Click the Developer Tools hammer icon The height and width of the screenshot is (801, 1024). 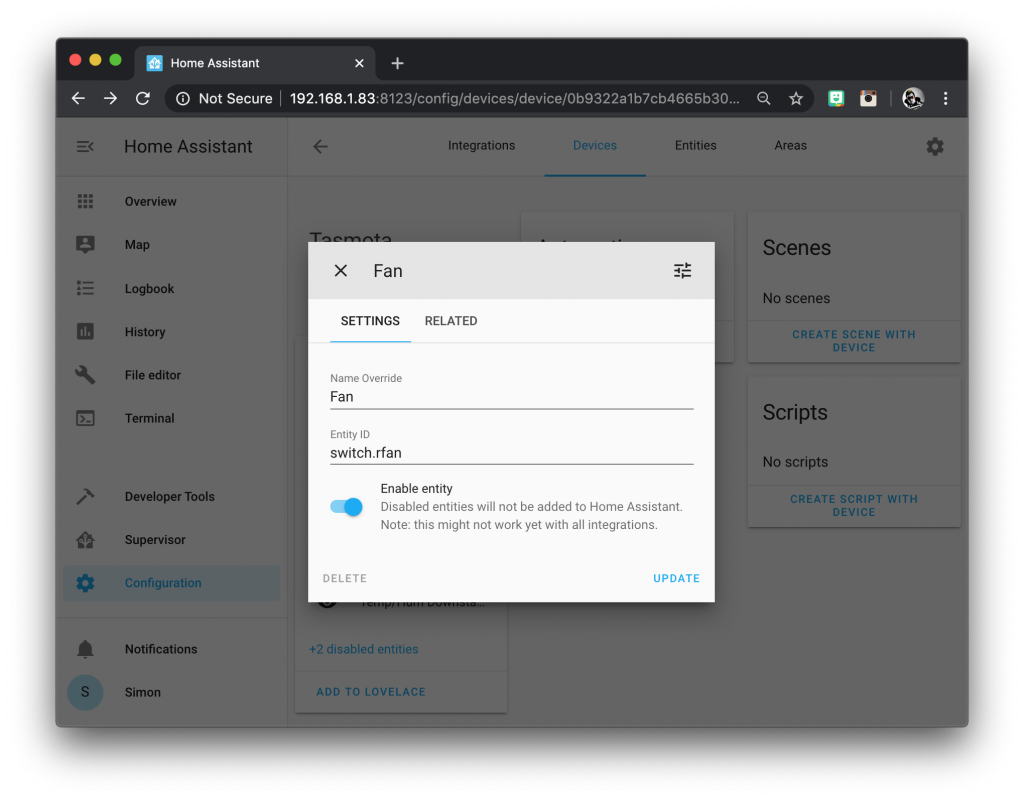coord(85,496)
